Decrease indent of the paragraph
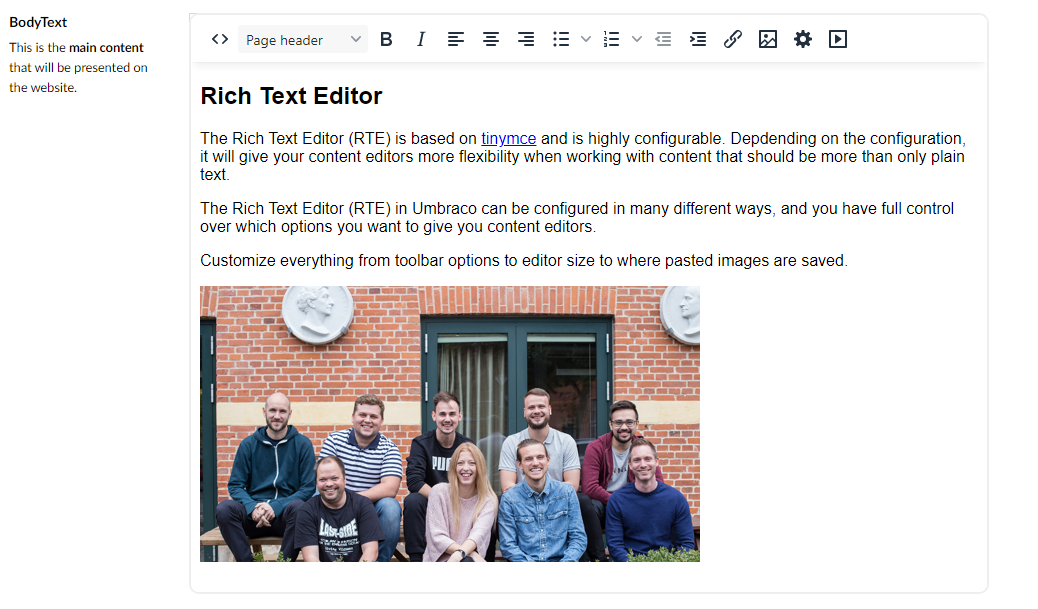The height and width of the screenshot is (609, 1038). coord(663,39)
